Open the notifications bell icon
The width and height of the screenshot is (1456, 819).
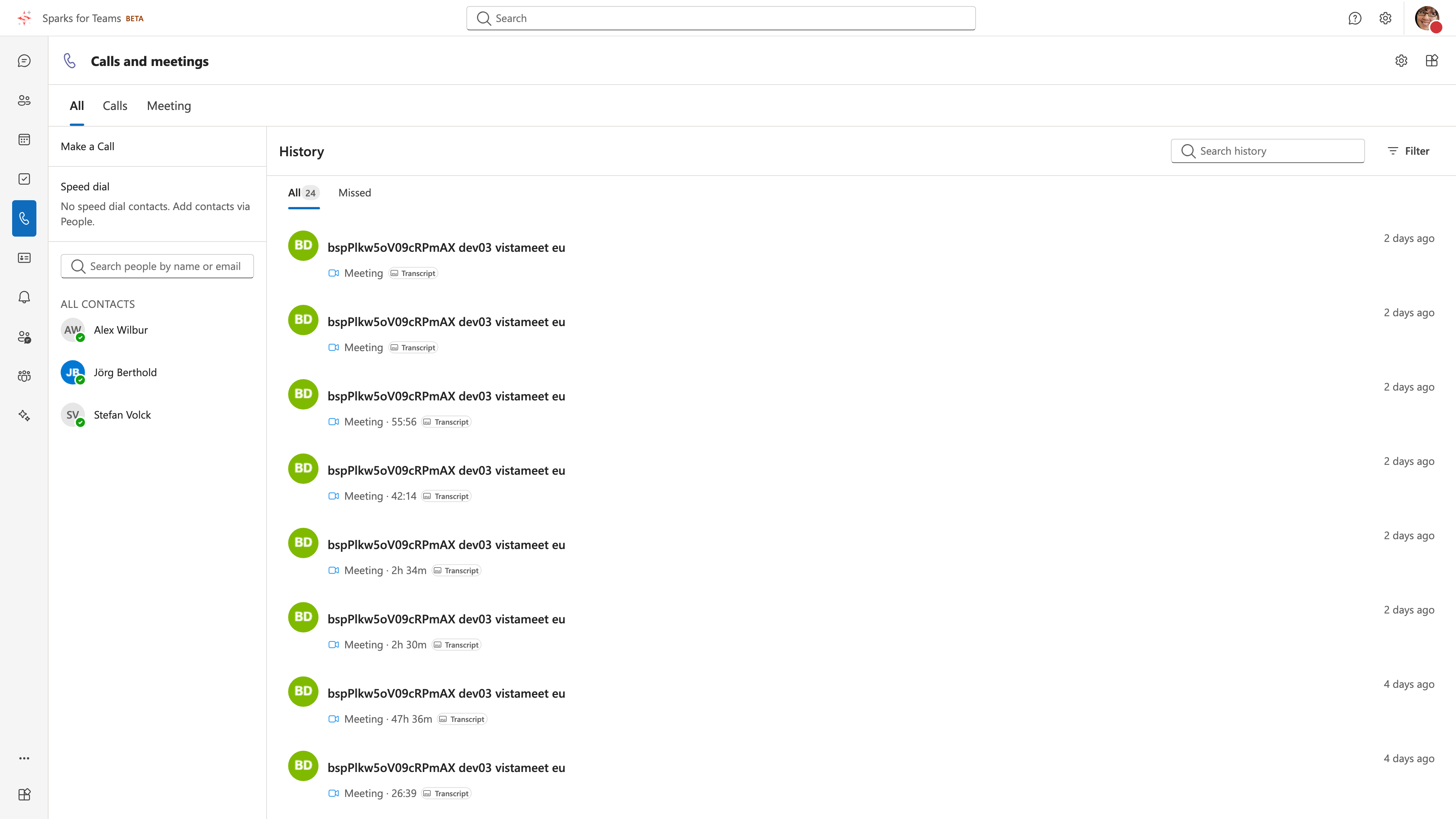24,297
